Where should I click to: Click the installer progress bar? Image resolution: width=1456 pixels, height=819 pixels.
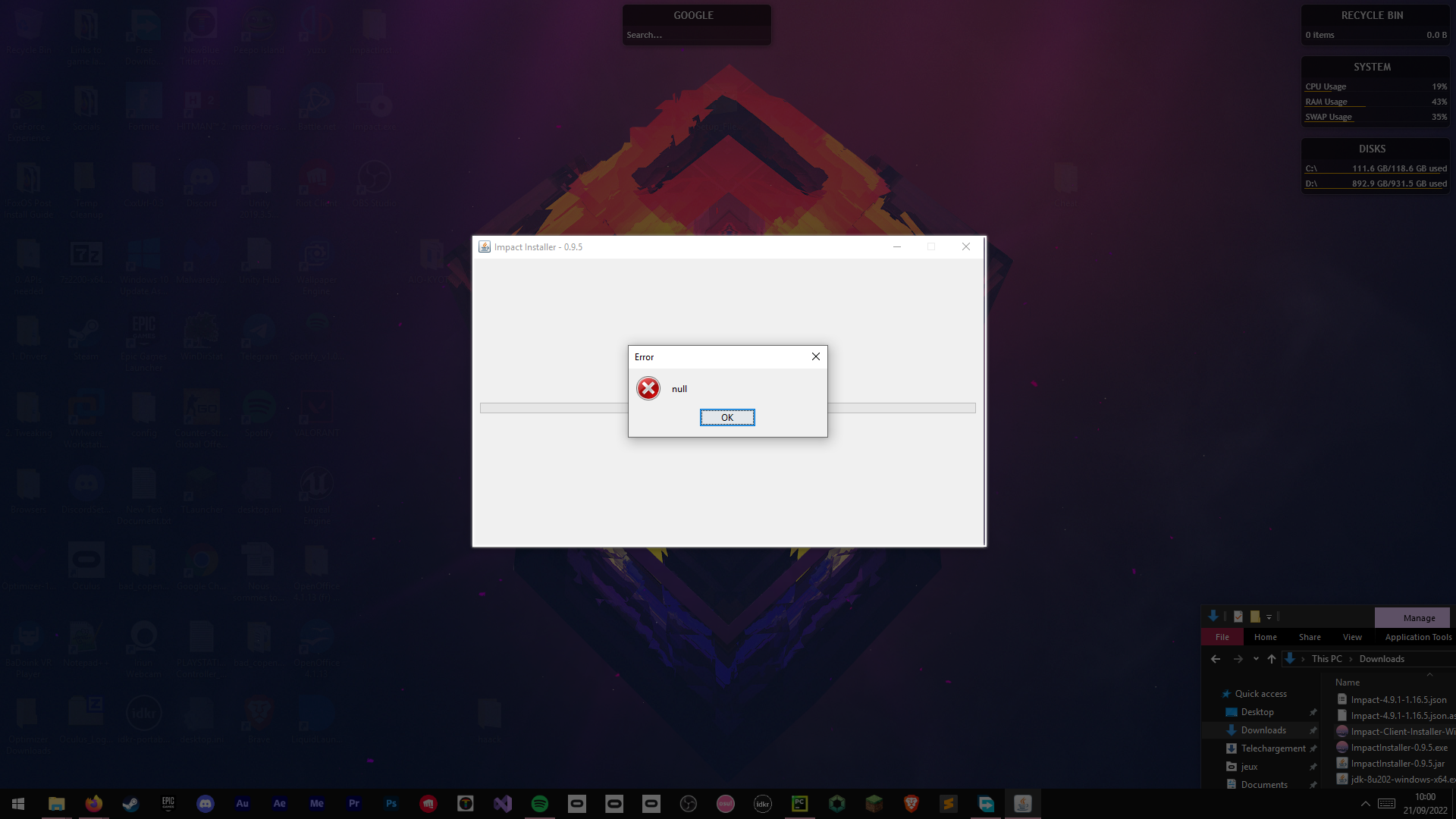pyautogui.click(x=554, y=408)
